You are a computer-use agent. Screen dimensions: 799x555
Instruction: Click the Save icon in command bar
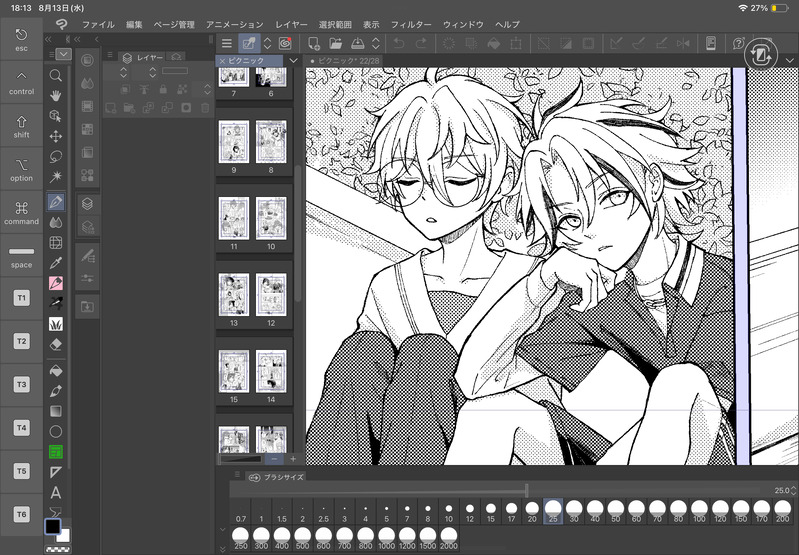click(x=357, y=43)
